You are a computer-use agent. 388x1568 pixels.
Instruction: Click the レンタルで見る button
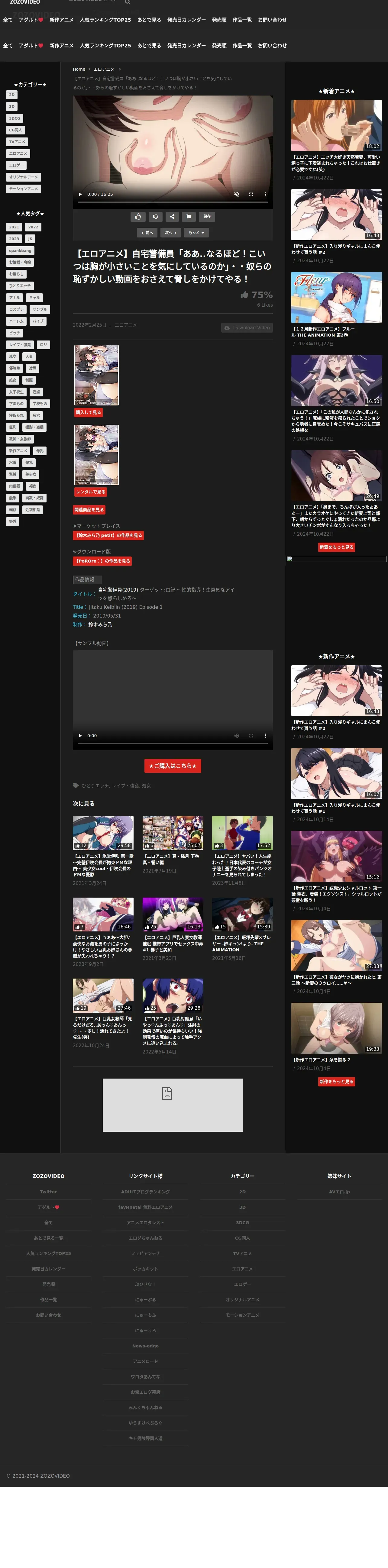click(90, 491)
